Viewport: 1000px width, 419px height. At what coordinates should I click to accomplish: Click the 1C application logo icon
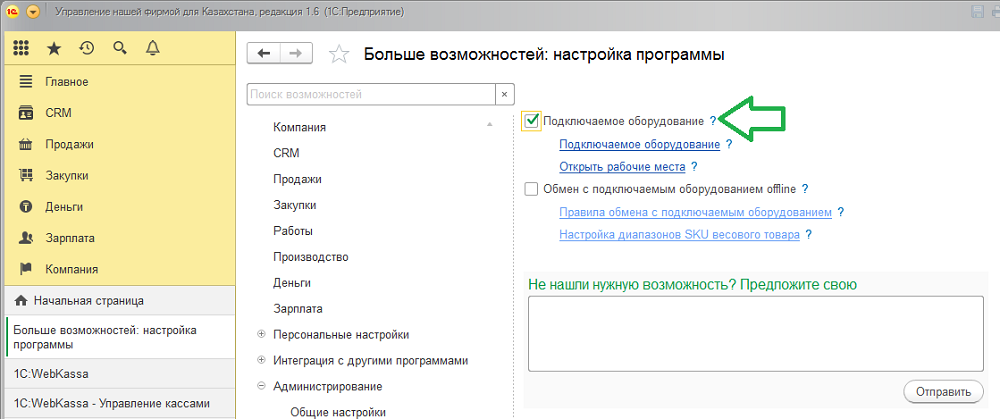click(12, 11)
